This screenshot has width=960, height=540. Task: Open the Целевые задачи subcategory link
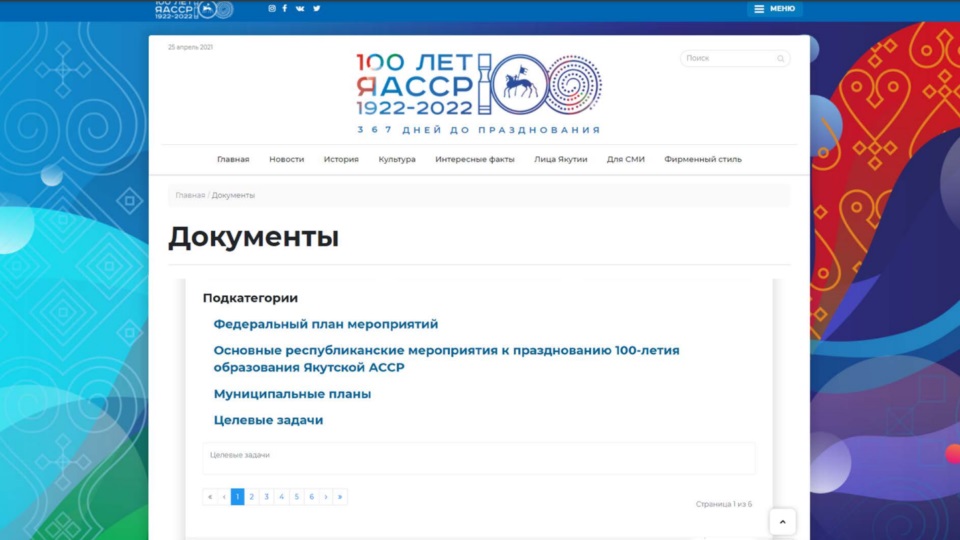[268, 420]
